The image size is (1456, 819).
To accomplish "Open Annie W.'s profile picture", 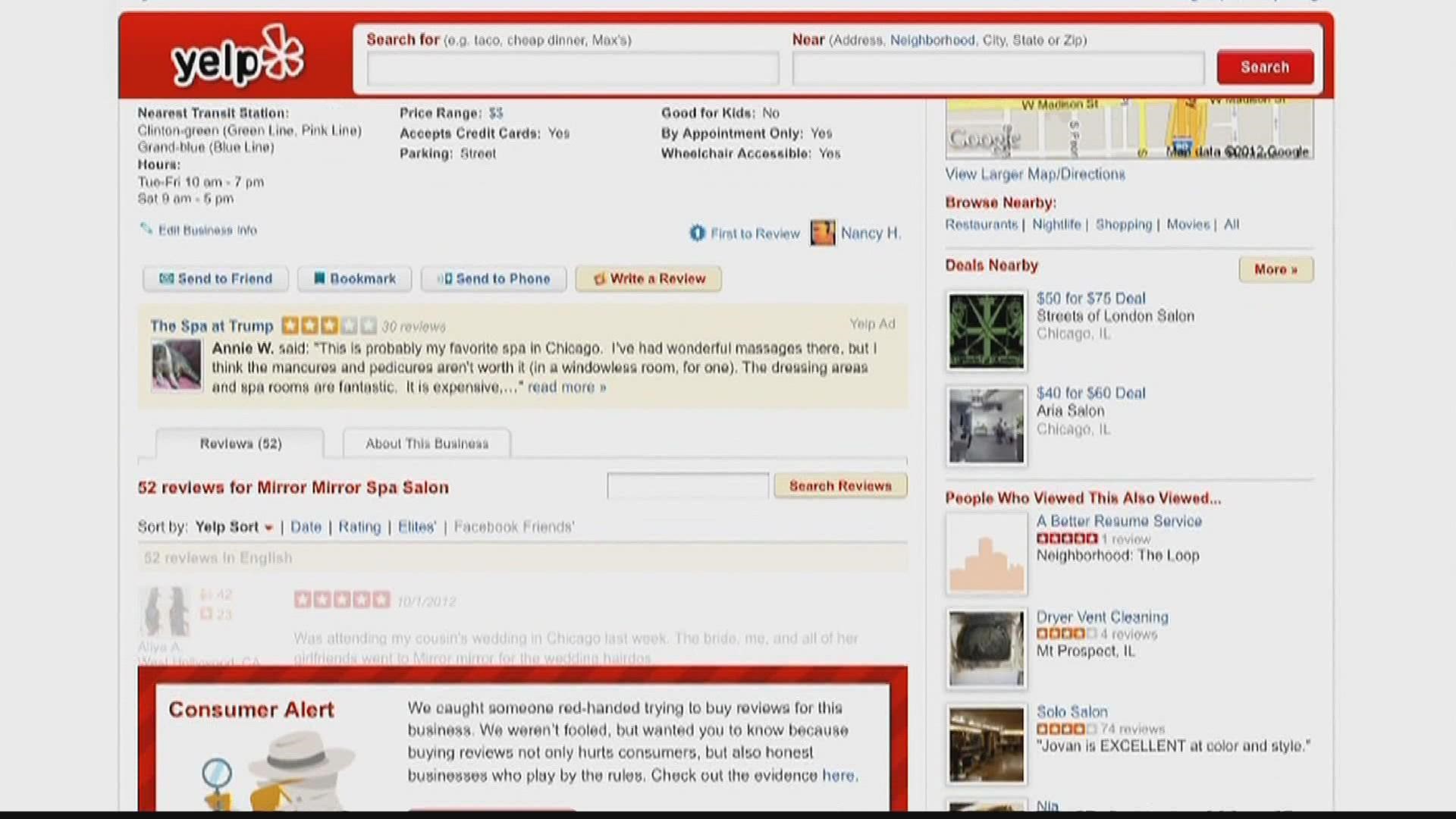I will [x=177, y=365].
